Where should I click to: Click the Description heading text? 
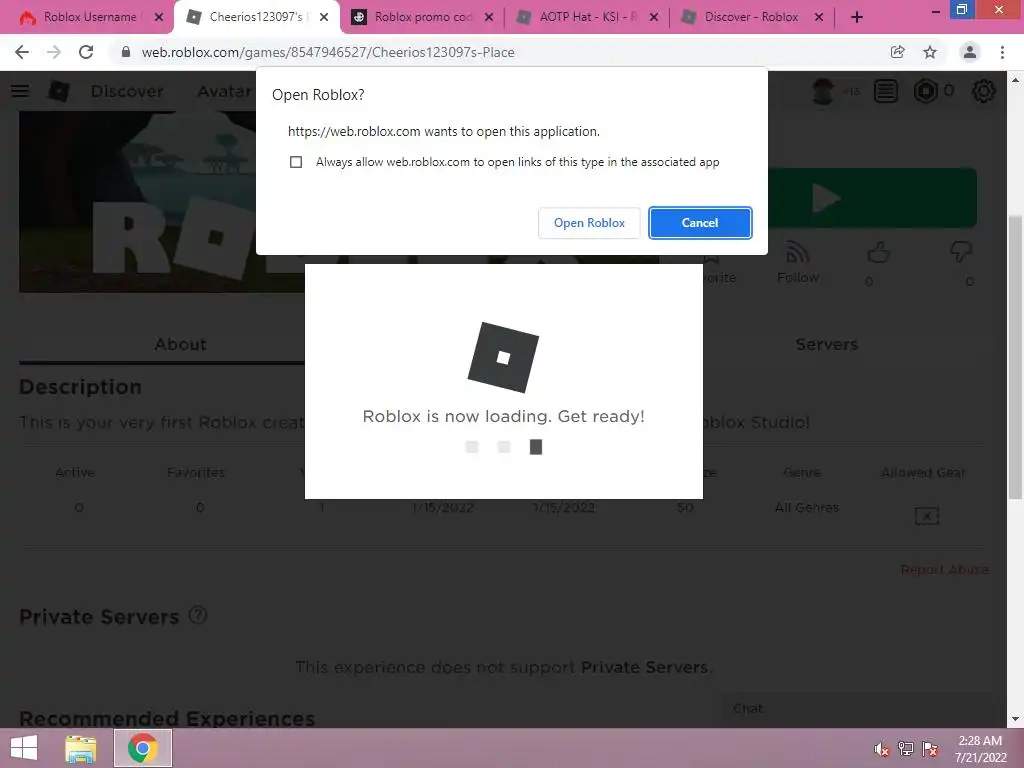click(80, 387)
